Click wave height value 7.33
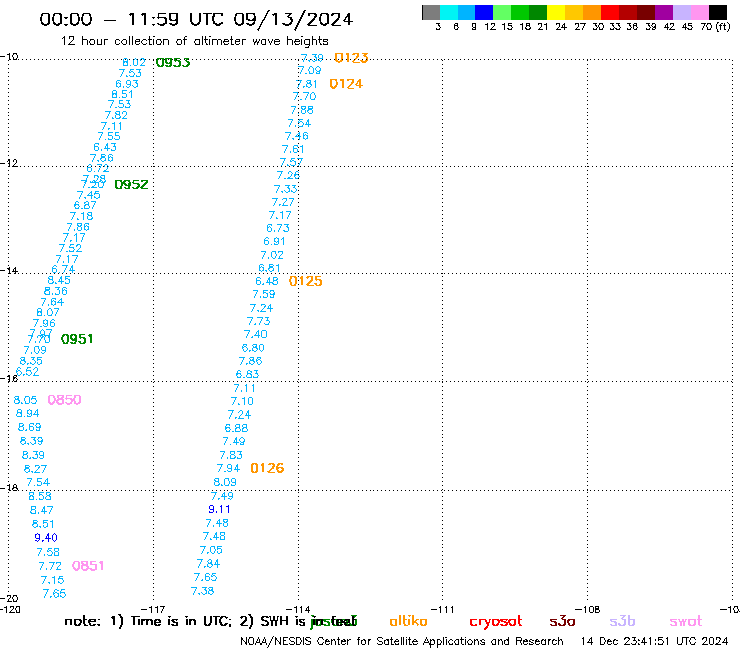This screenshot has height=650, width=740. click(x=286, y=189)
